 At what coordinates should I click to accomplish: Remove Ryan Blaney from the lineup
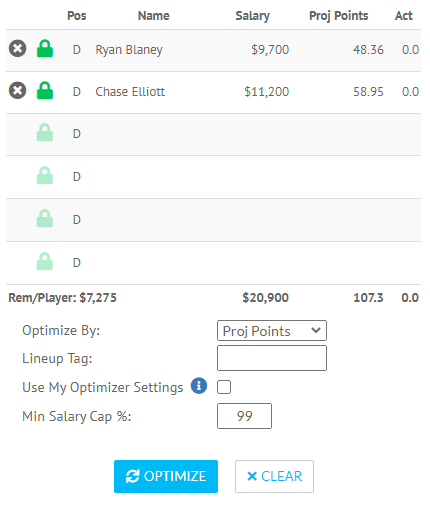coord(17,49)
